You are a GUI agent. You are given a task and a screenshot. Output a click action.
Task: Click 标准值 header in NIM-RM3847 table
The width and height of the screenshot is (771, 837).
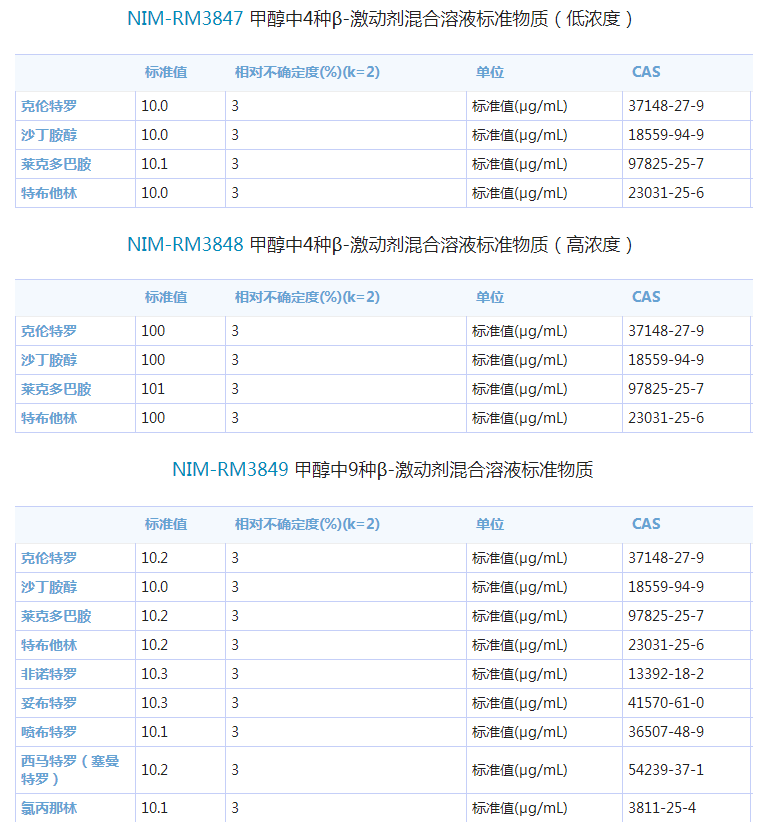click(166, 72)
